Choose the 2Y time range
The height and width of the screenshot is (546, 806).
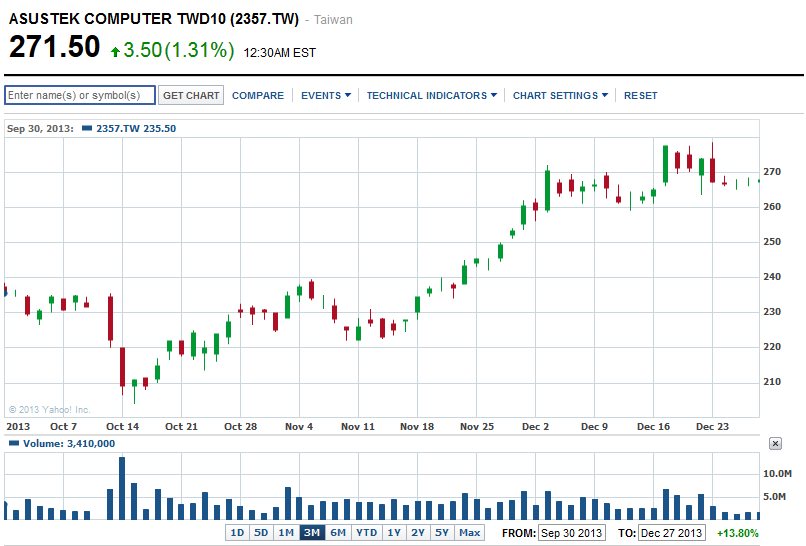point(418,533)
